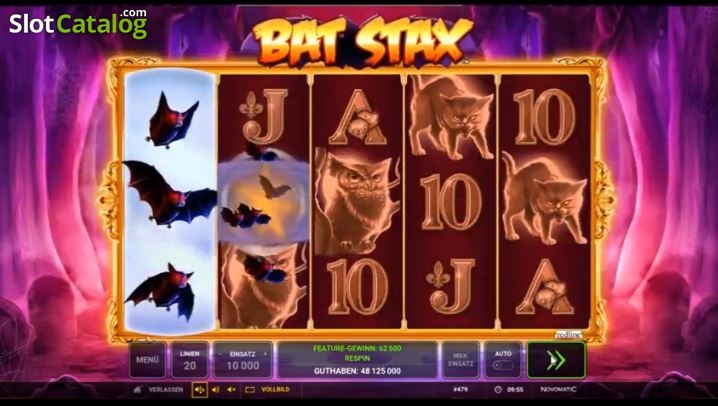Increase Einsatz with the plus sign

(265, 354)
